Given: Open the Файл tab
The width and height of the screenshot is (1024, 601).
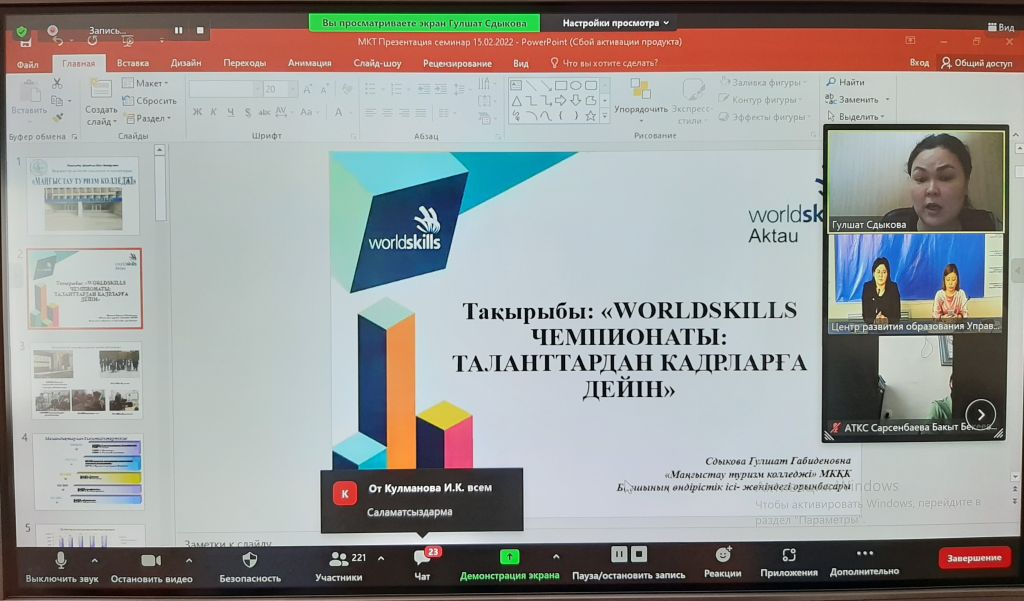Looking at the screenshot, I should [x=27, y=64].
